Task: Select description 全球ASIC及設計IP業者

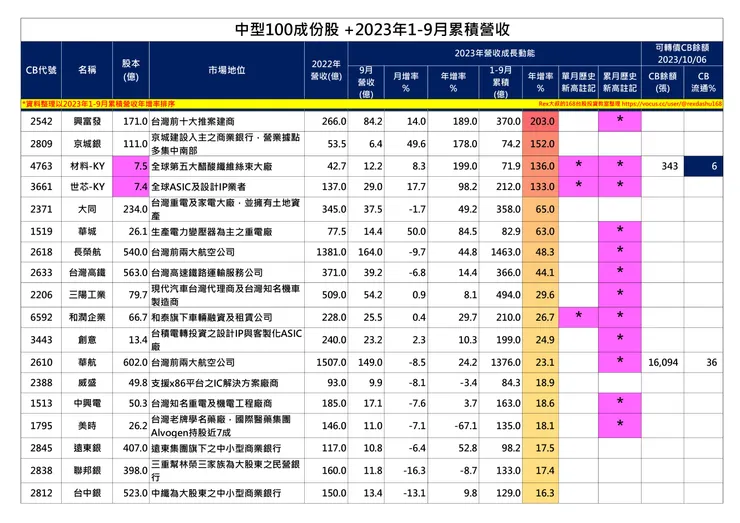Action: [198, 187]
